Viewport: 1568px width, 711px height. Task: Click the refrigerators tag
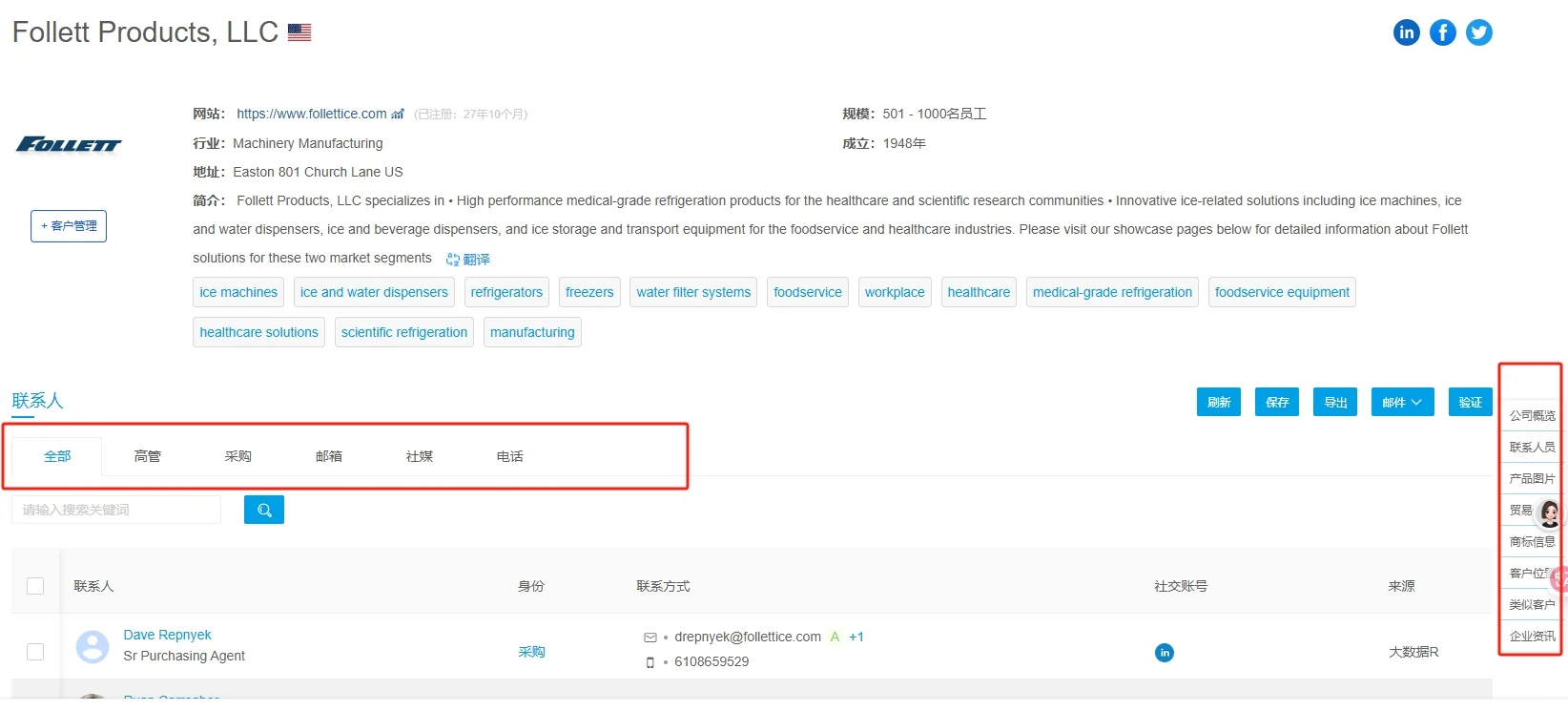[x=506, y=292]
